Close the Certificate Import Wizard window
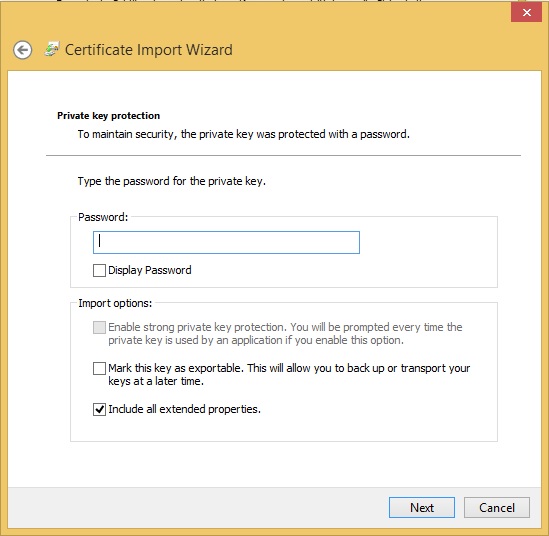Viewport: 549px width, 536px height. point(526,13)
